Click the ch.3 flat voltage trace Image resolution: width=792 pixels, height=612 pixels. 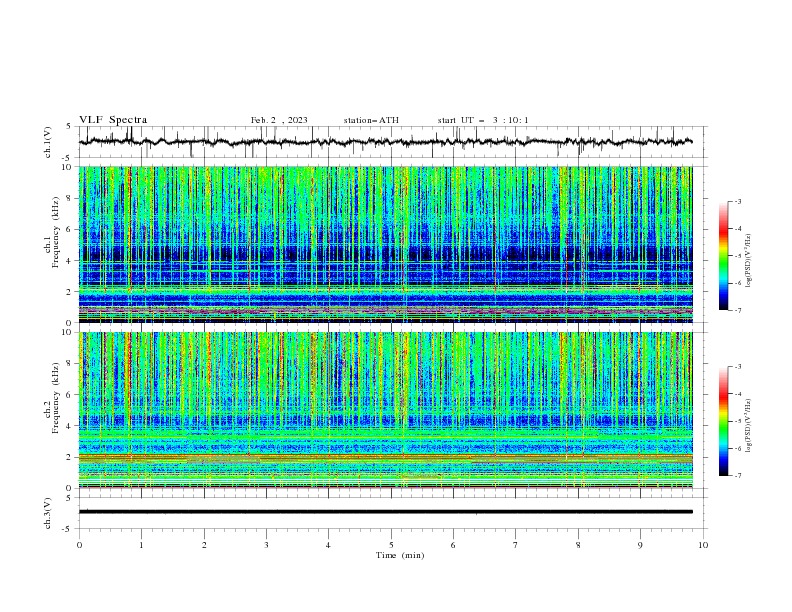[386, 512]
